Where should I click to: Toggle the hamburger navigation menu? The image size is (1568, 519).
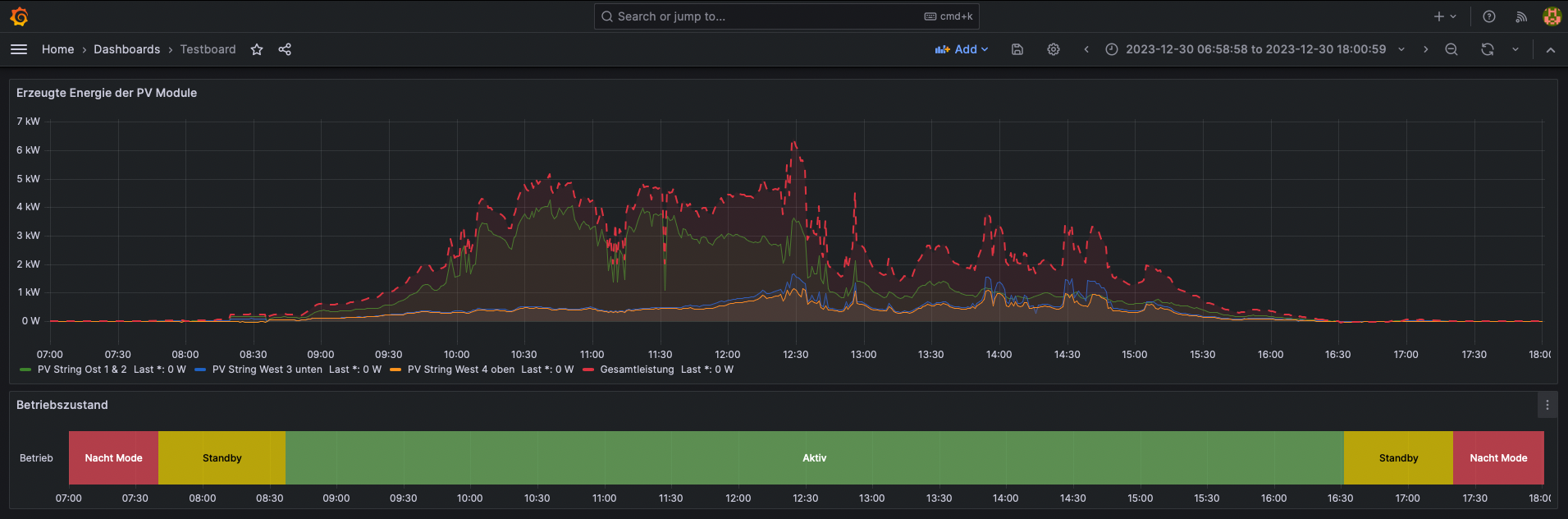pos(19,49)
